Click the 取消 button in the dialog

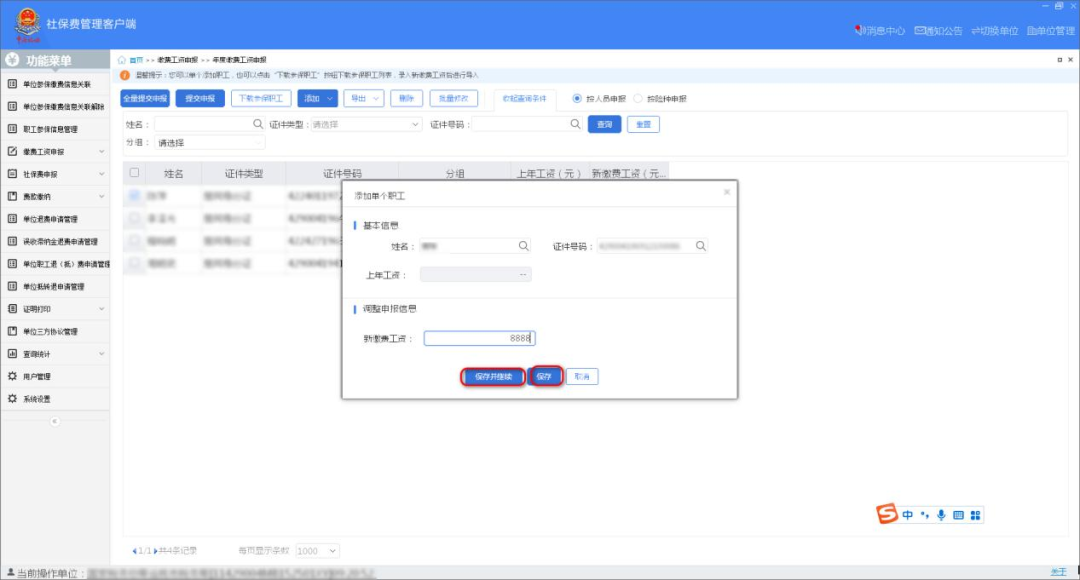[x=582, y=377]
